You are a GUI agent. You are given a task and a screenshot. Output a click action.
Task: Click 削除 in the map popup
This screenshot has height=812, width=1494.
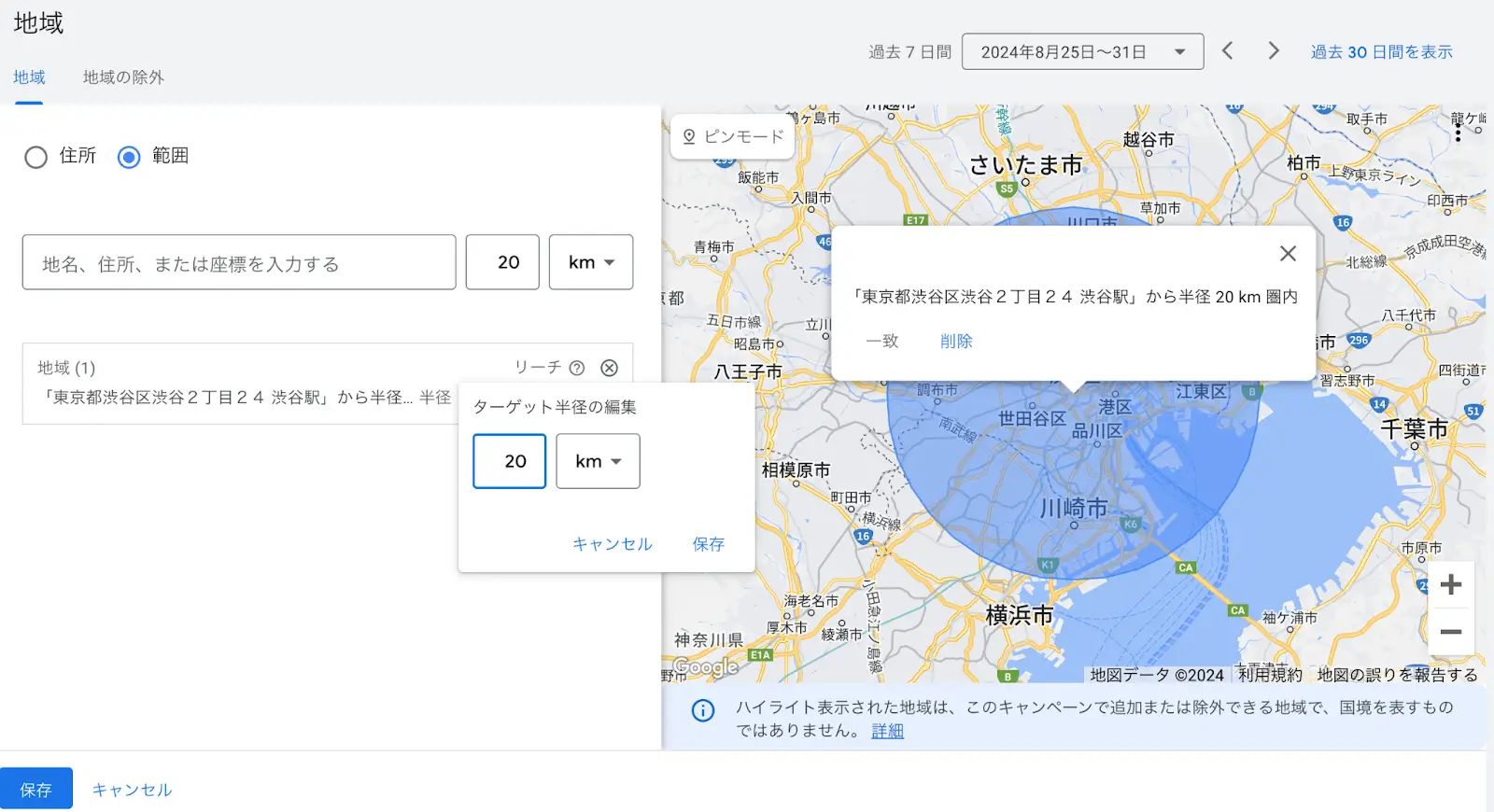click(x=956, y=342)
